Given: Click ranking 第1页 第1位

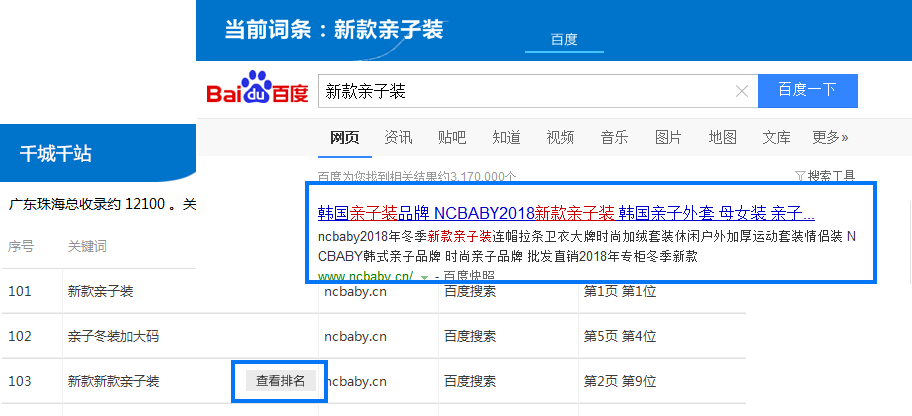Looking at the screenshot, I should [x=619, y=291].
